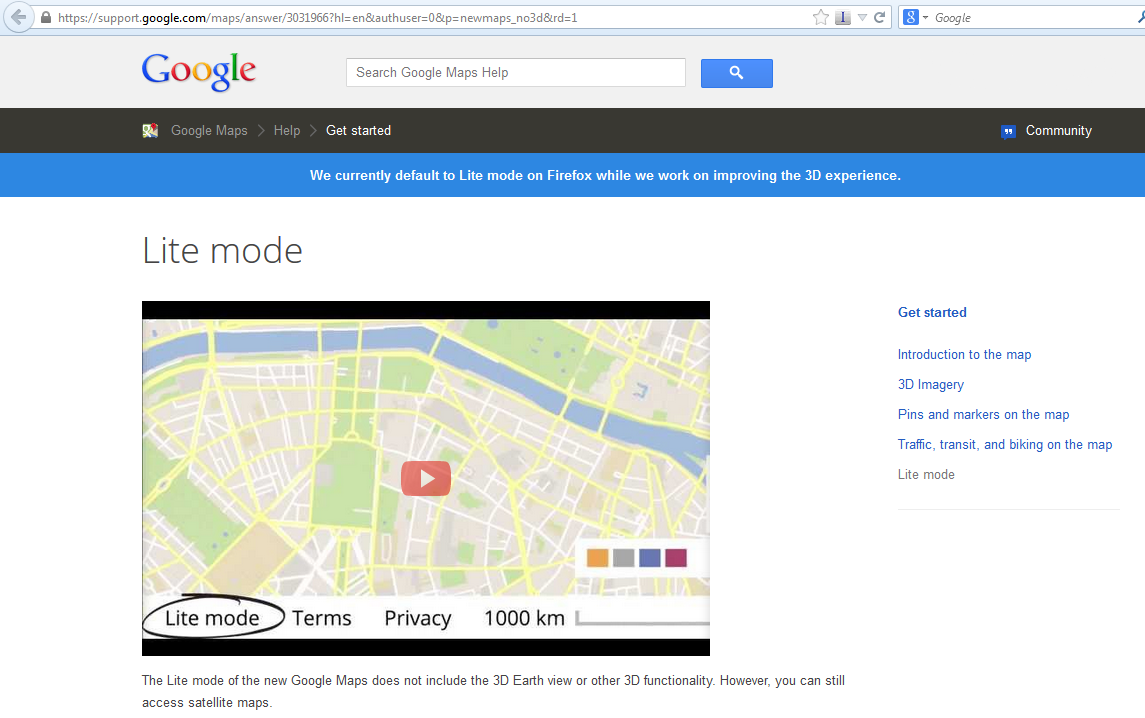Open the 3D Imagery article

[x=931, y=385]
